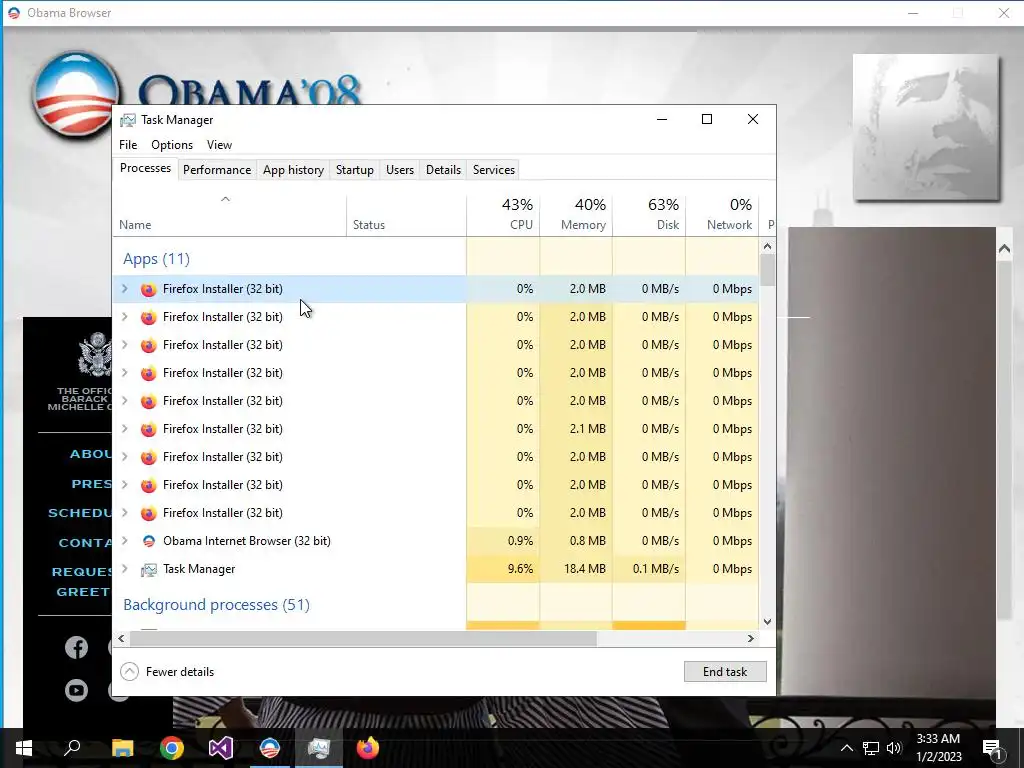The image size is (1024, 768).
Task: Click the Task Manager taskbar icon
Action: pos(319,748)
